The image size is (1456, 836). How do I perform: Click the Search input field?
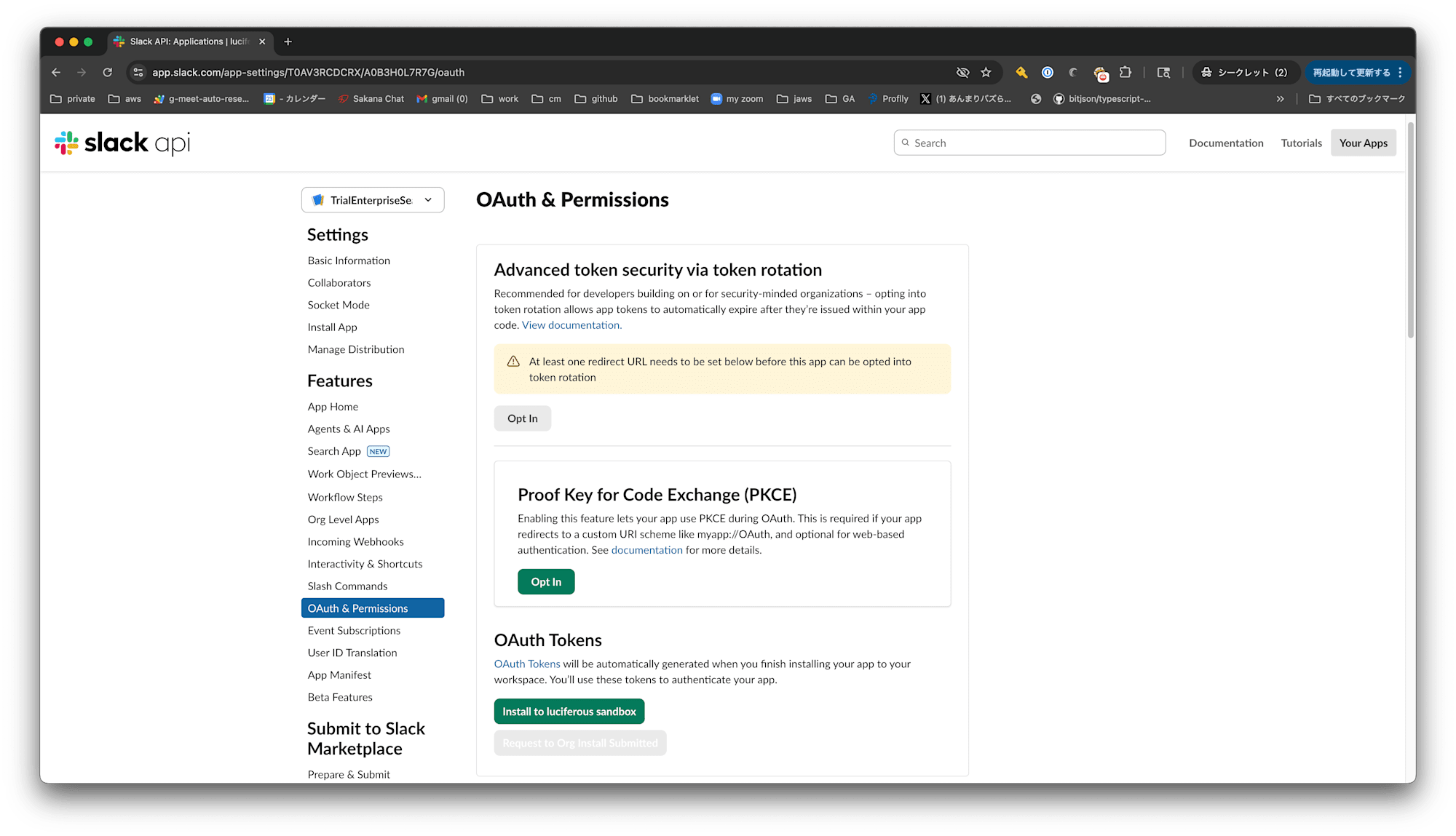coord(1029,143)
